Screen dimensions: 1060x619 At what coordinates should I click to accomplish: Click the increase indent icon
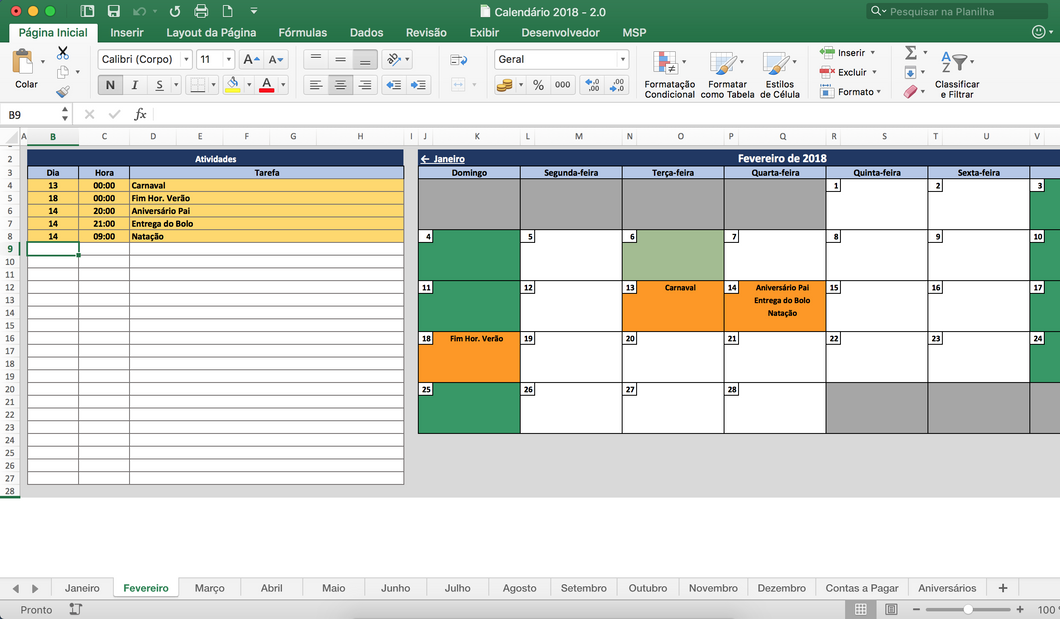(418, 85)
